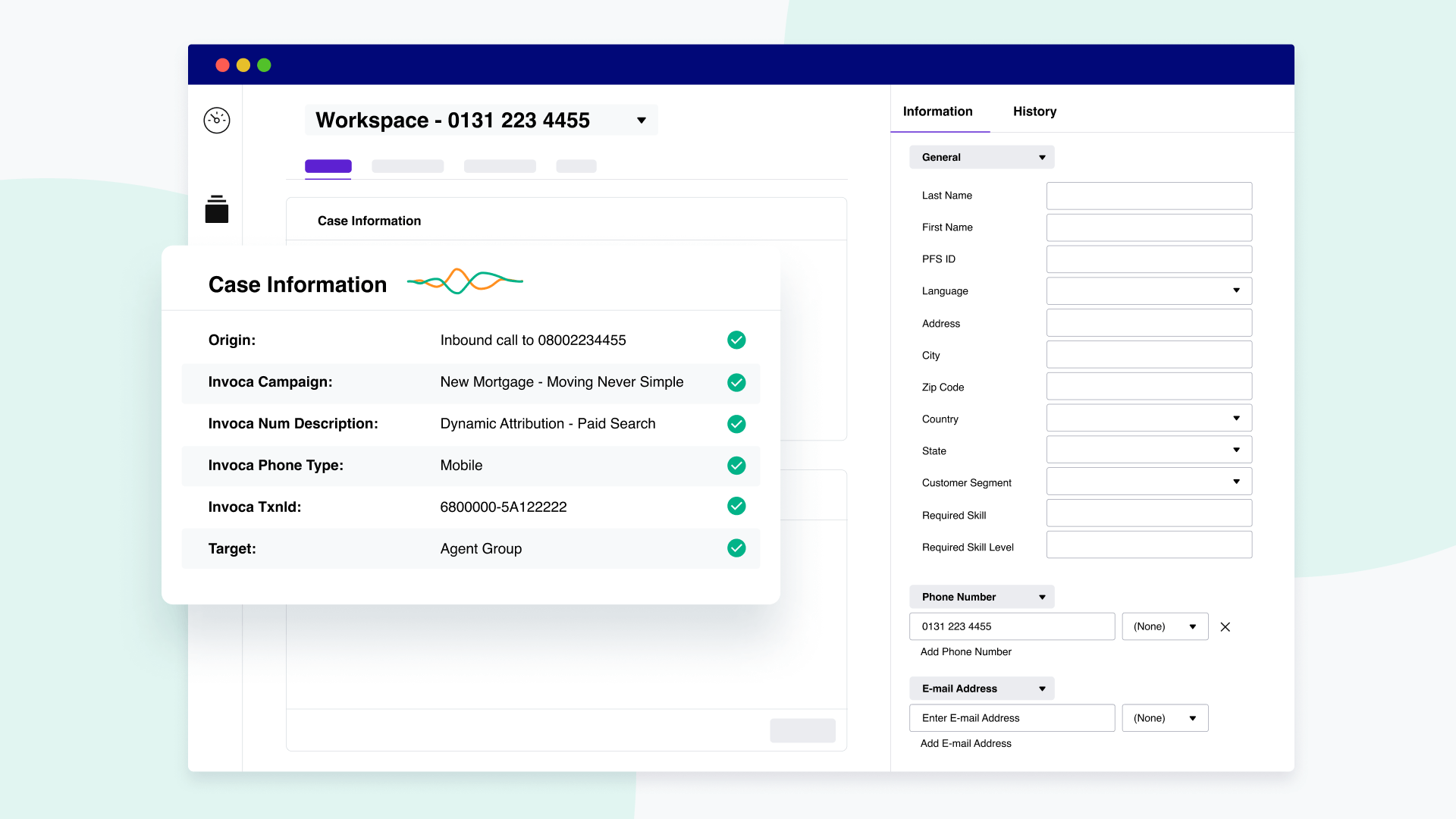Click the checkmark beside Invoca Campaign
The height and width of the screenshot is (819, 1456).
(736, 383)
